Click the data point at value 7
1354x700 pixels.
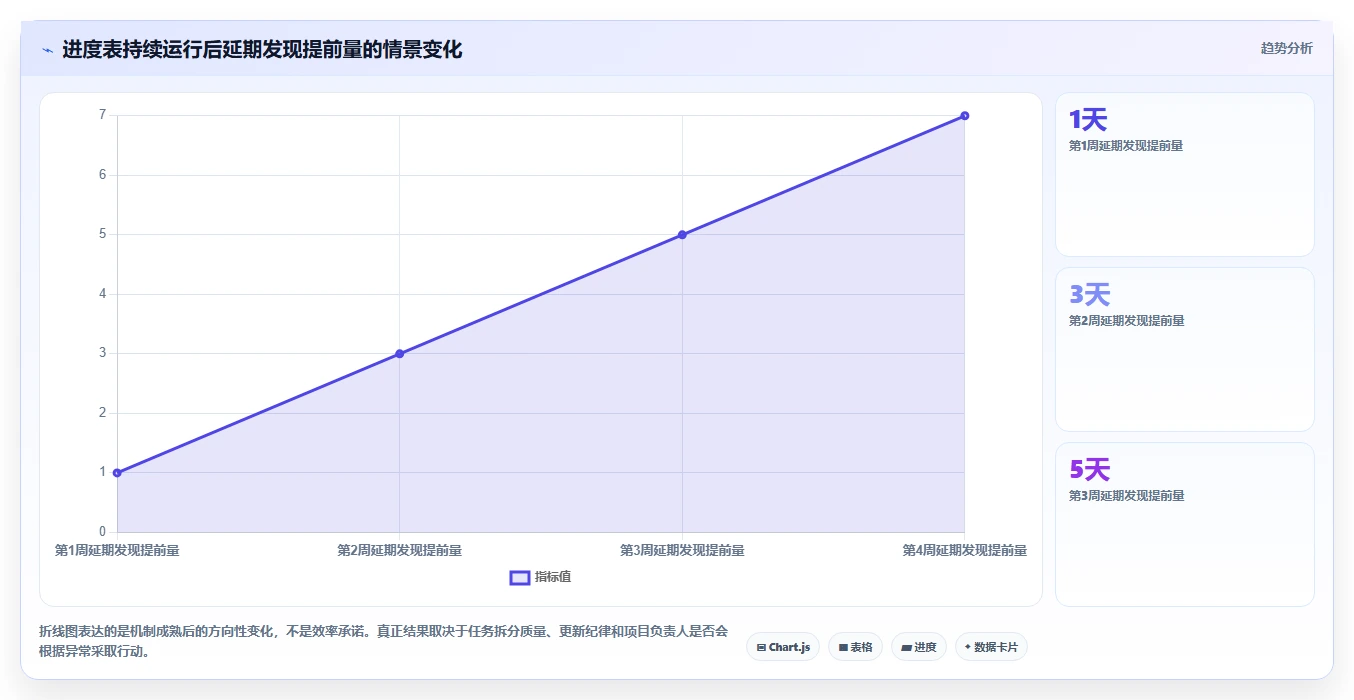964,116
